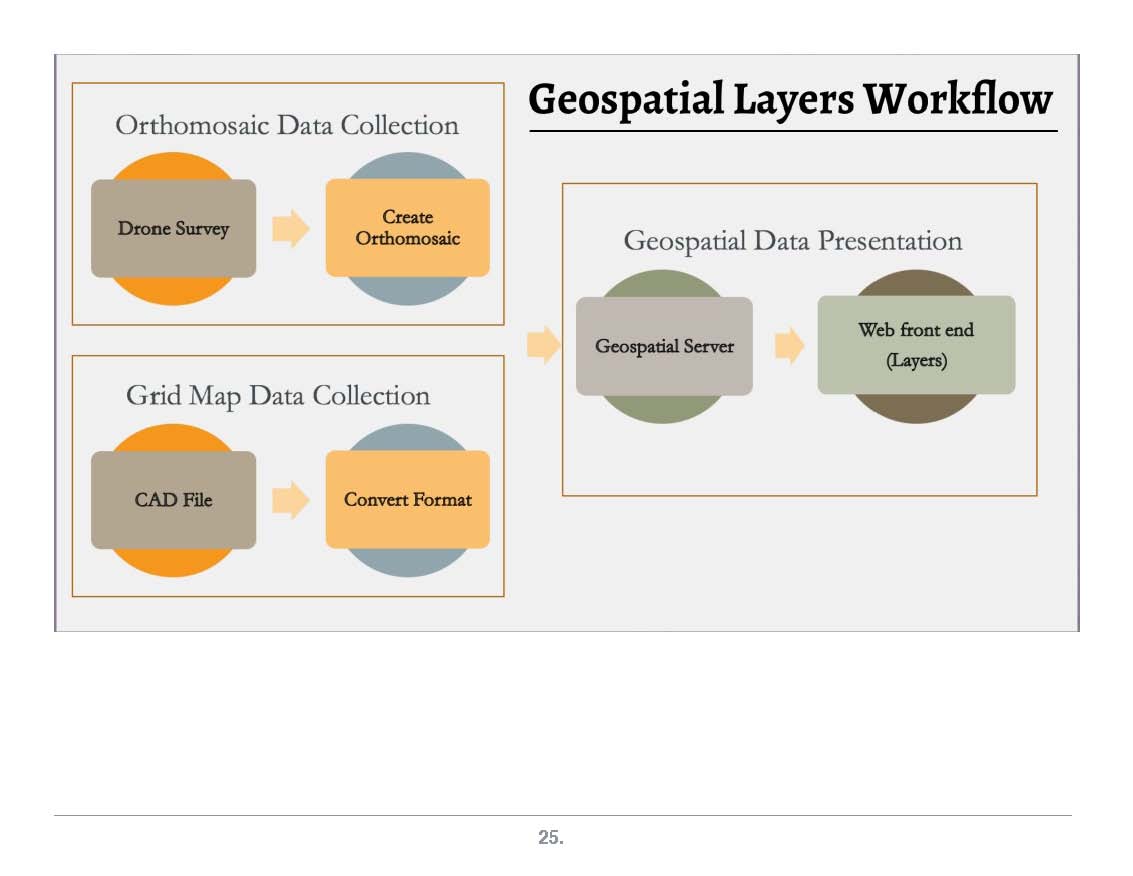Click the orange circle behind the CAD File box

point(173,563)
